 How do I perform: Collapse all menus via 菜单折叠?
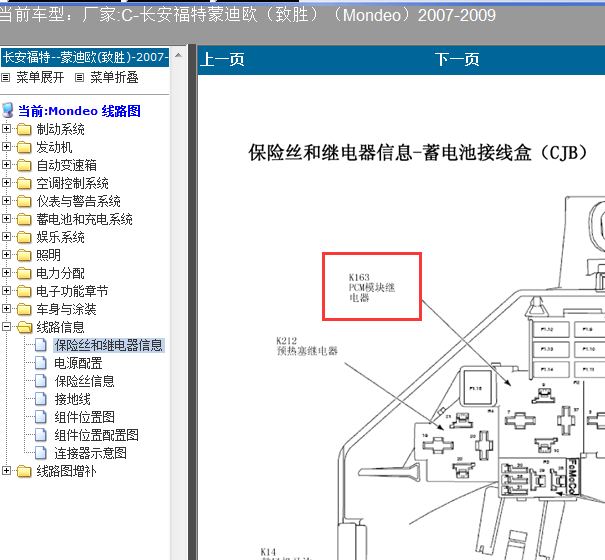click(x=114, y=78)
